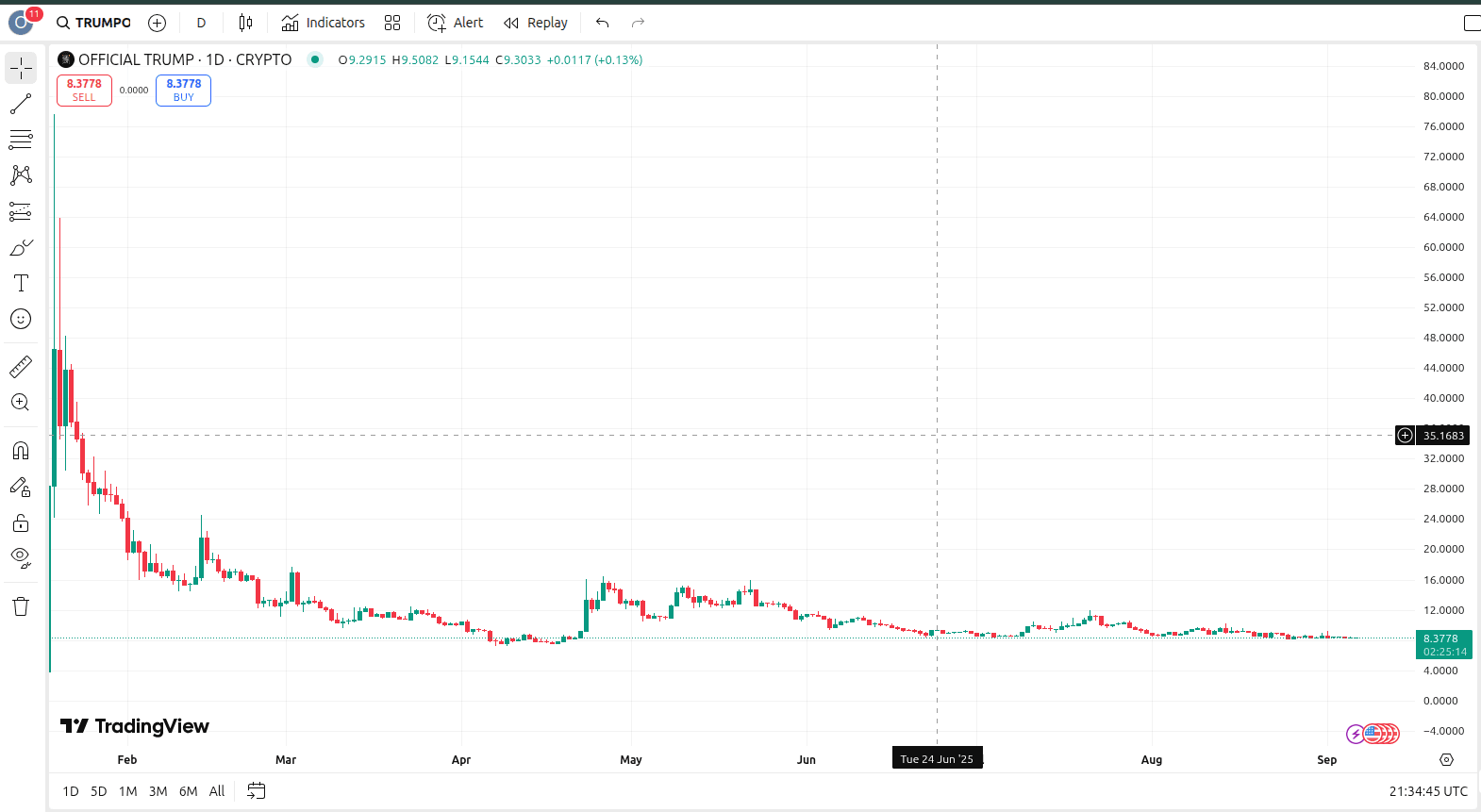Create a new Alert
The width and height of the screenshot is (1481, 812).
point(456,23)
